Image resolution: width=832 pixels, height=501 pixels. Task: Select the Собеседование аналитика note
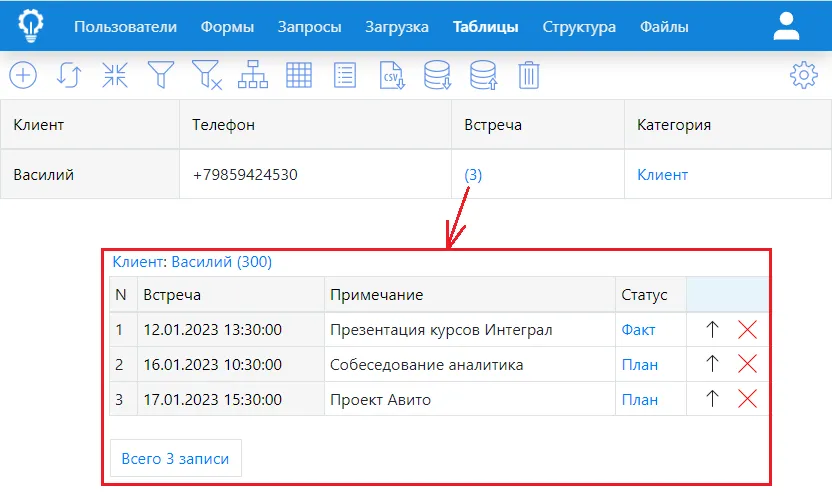[x=470, y=365]
